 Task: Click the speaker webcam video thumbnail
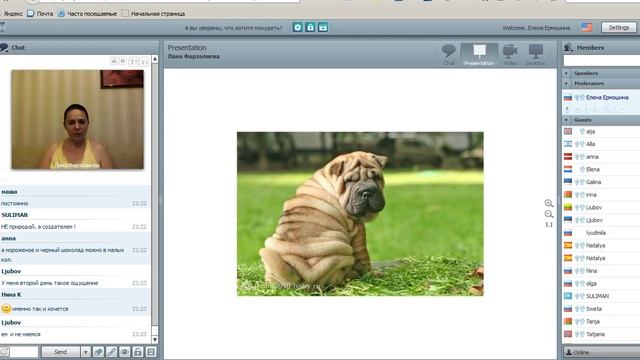click(x=78, y=119)
